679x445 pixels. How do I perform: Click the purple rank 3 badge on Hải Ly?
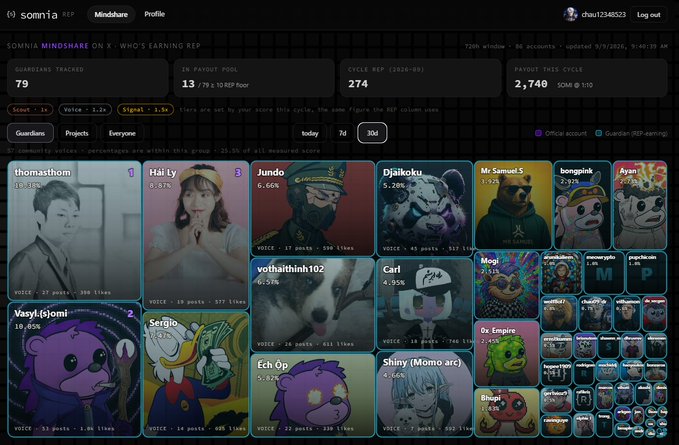[x=238, y=173]
